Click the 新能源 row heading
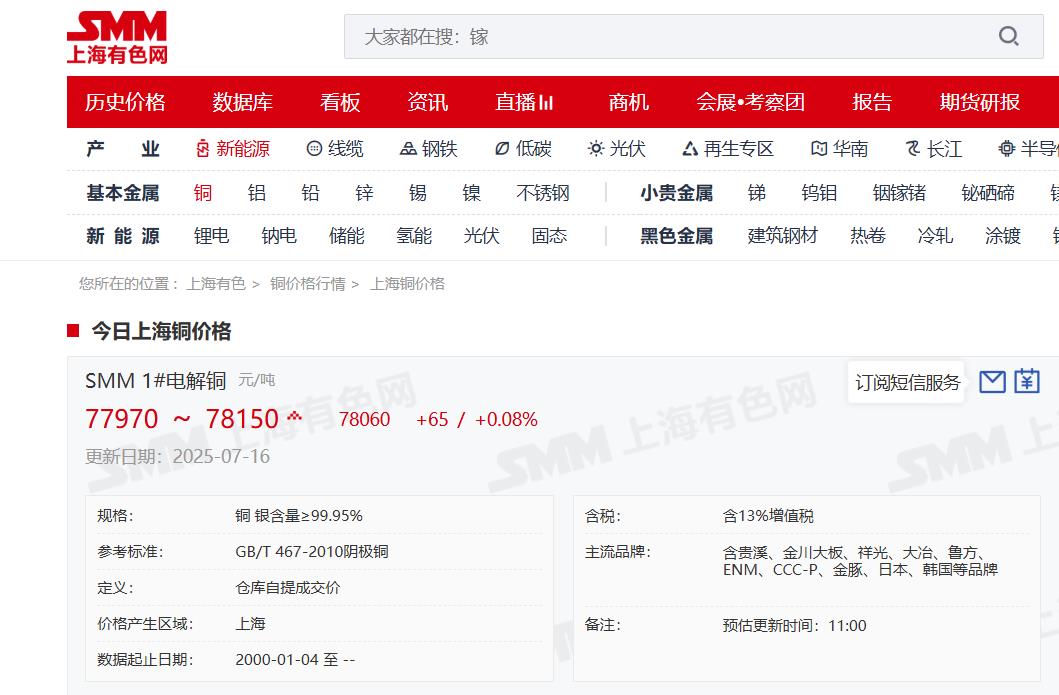Image resolution: width=1059 pixels, height=695 pixels. [x=123, y=236]
